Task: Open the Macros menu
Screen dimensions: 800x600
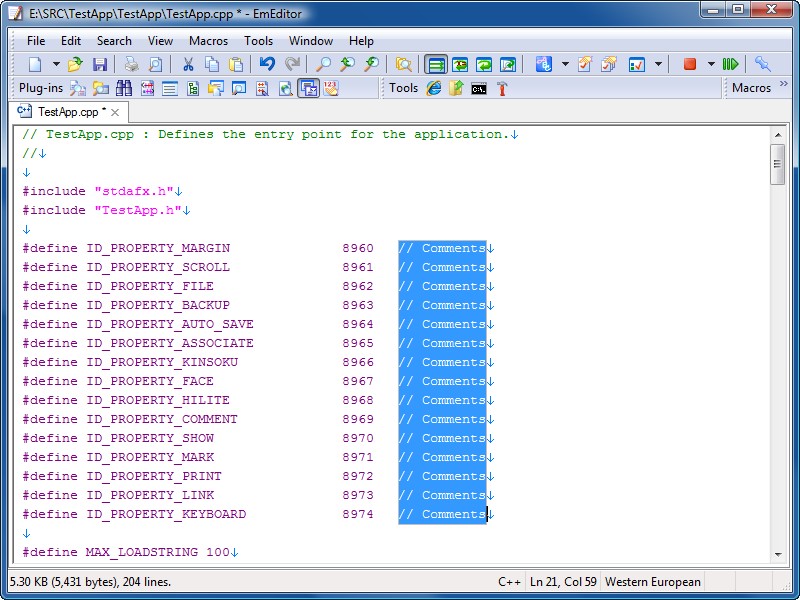Action: (x=208, y=41)
